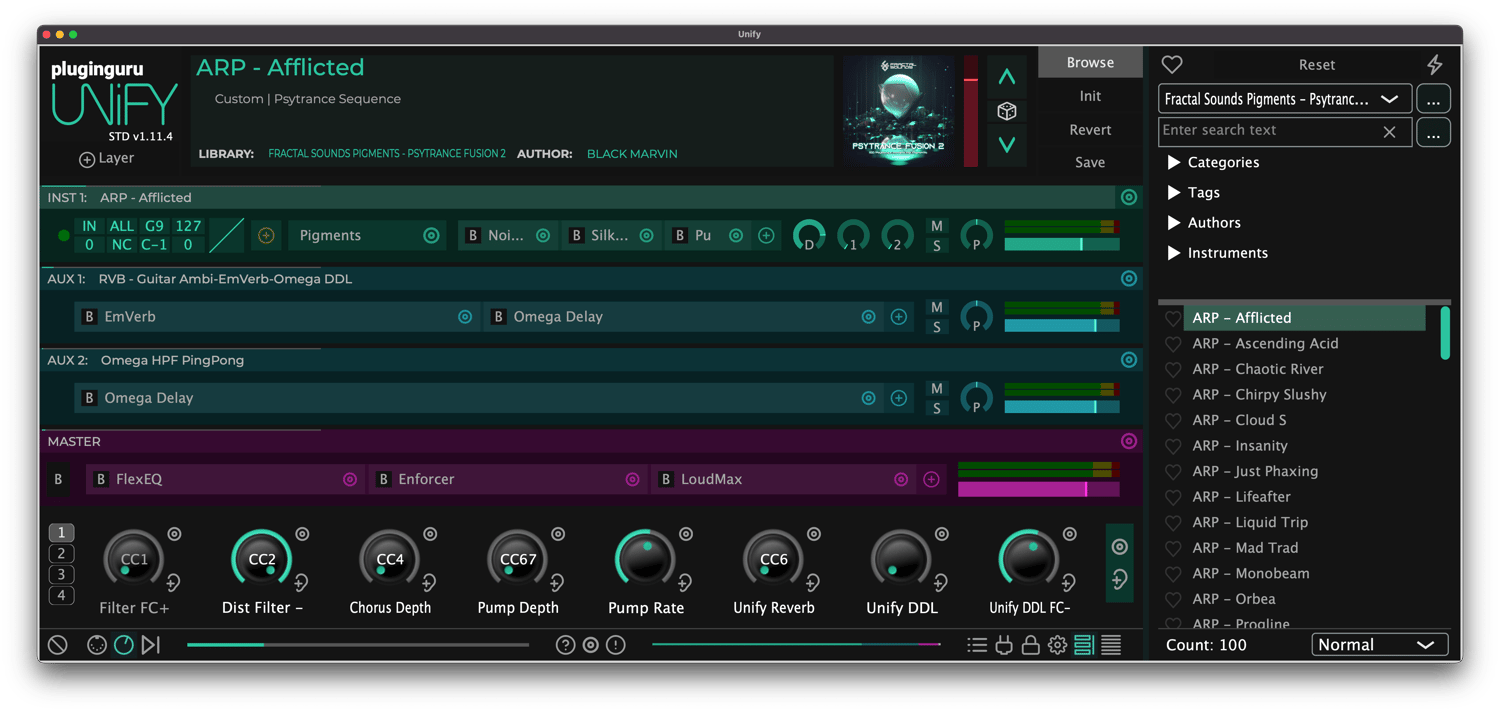Click the Add Layer plus icon
The width and height of the screenshot is (1500, 712).
(x=87, y=159)
